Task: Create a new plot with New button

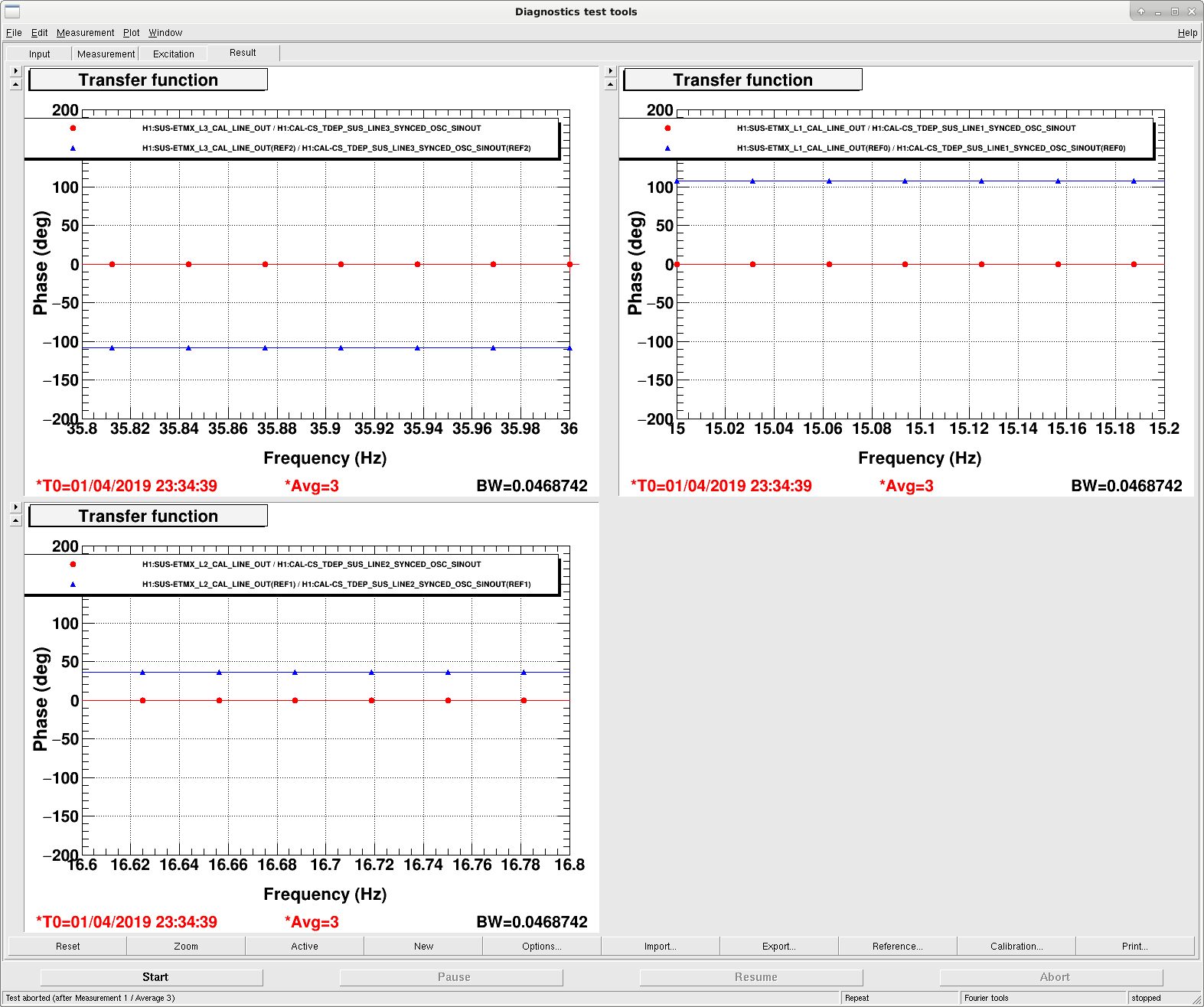Action: [423, 947]
